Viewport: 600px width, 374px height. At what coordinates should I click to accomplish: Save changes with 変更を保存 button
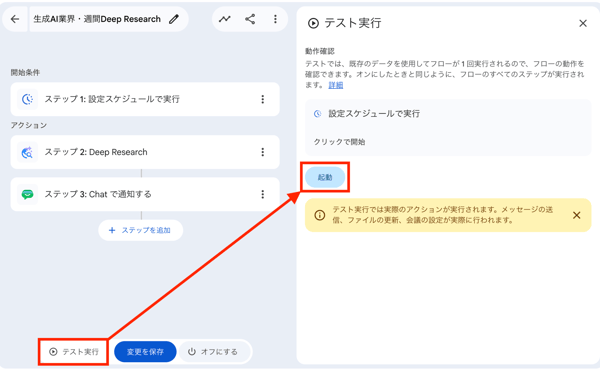145,352
